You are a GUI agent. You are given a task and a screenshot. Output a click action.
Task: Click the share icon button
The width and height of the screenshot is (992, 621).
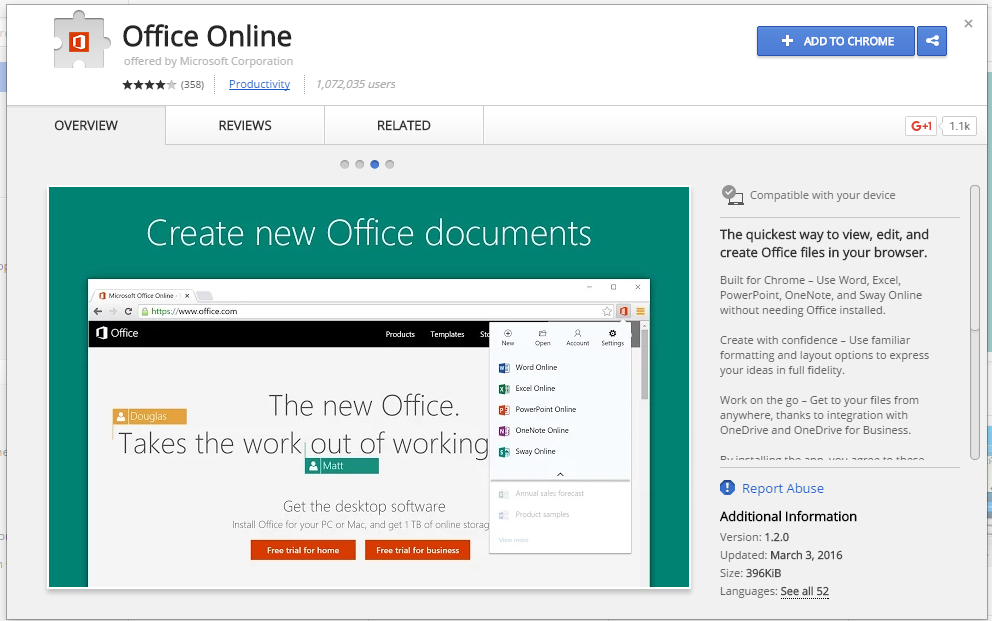click(932, 41)
